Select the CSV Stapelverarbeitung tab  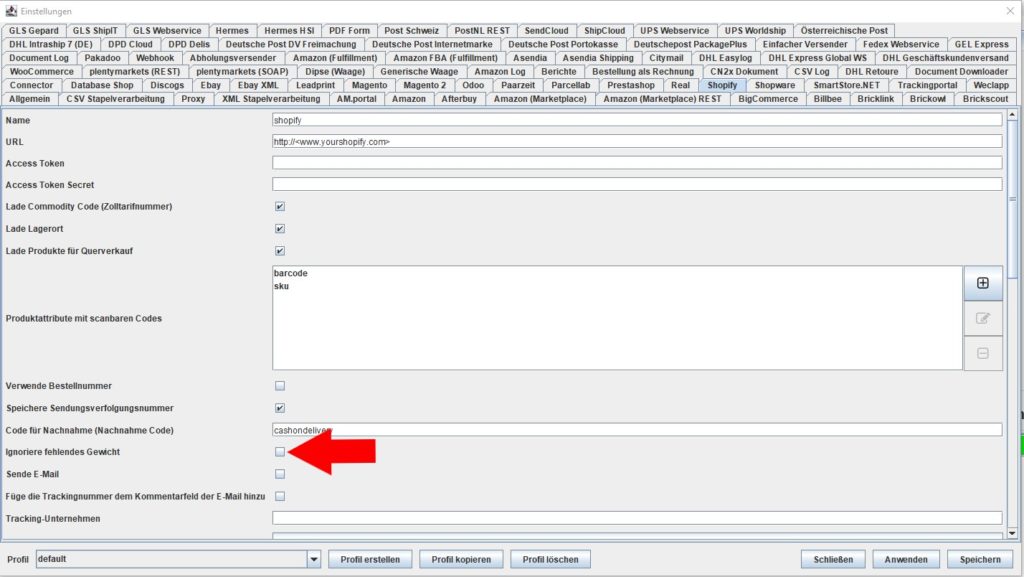116,99
